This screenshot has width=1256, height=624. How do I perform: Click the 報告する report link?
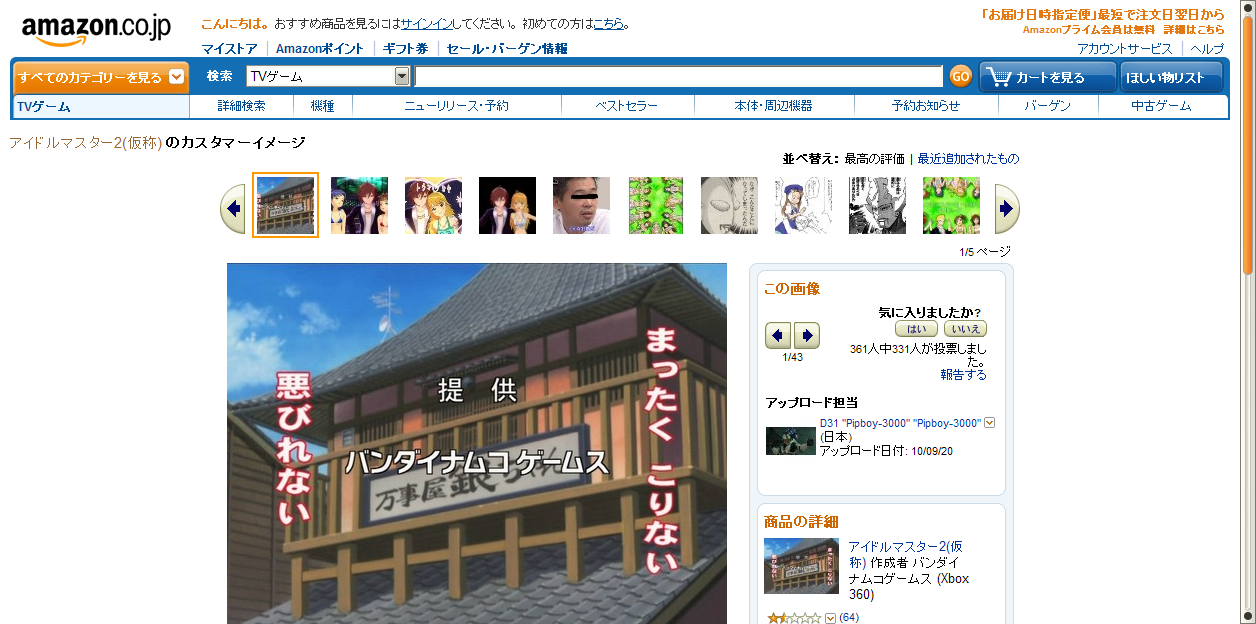[x=963, y=374]
